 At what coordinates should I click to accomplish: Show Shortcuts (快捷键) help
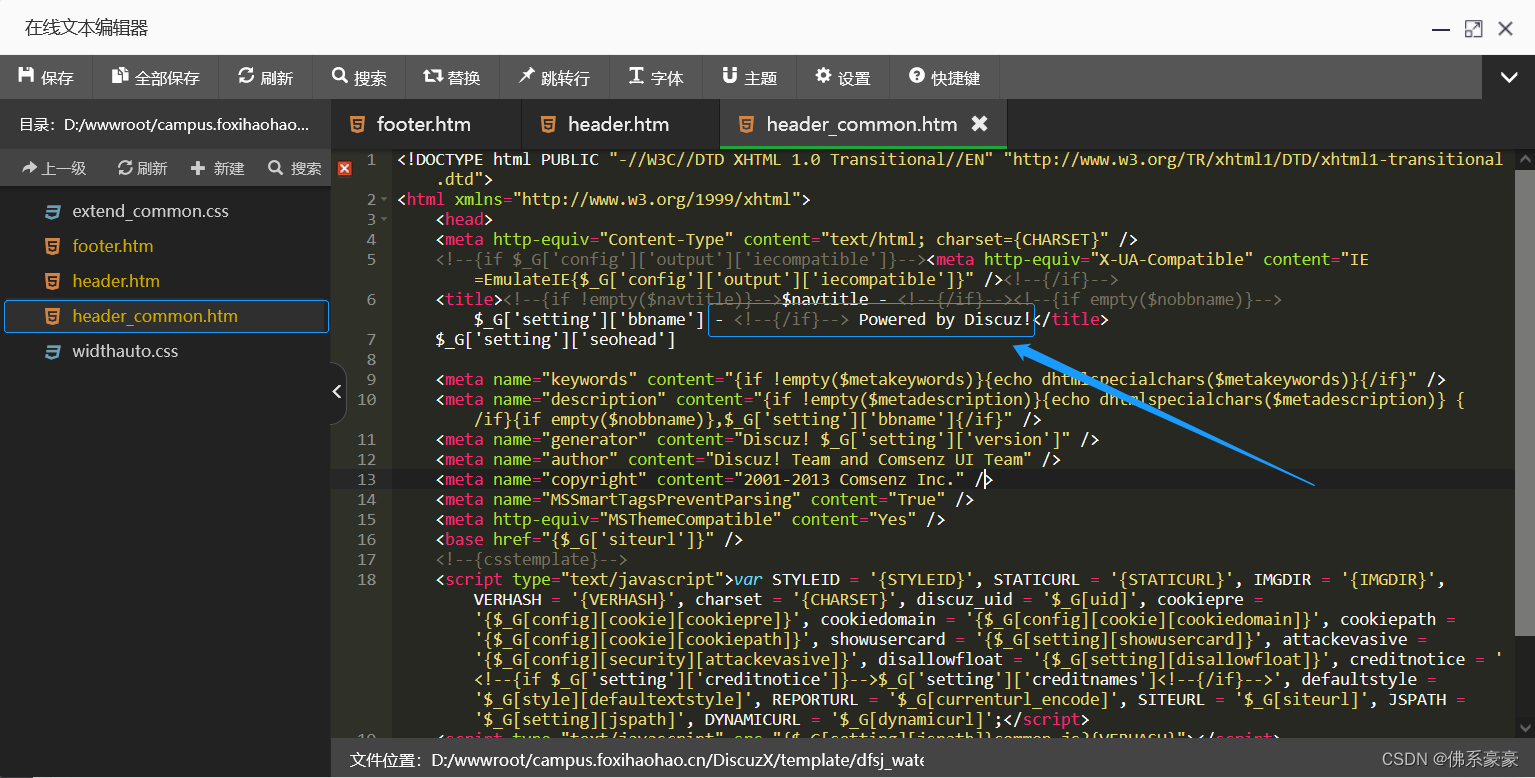click(945, 77)
